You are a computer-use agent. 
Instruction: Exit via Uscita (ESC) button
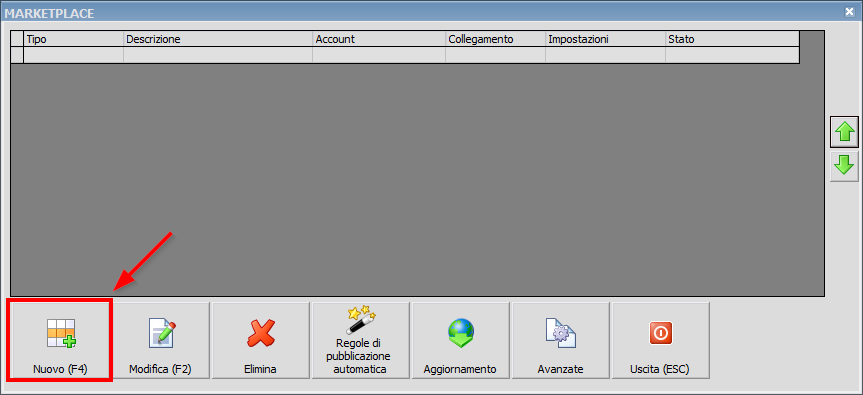660,340
